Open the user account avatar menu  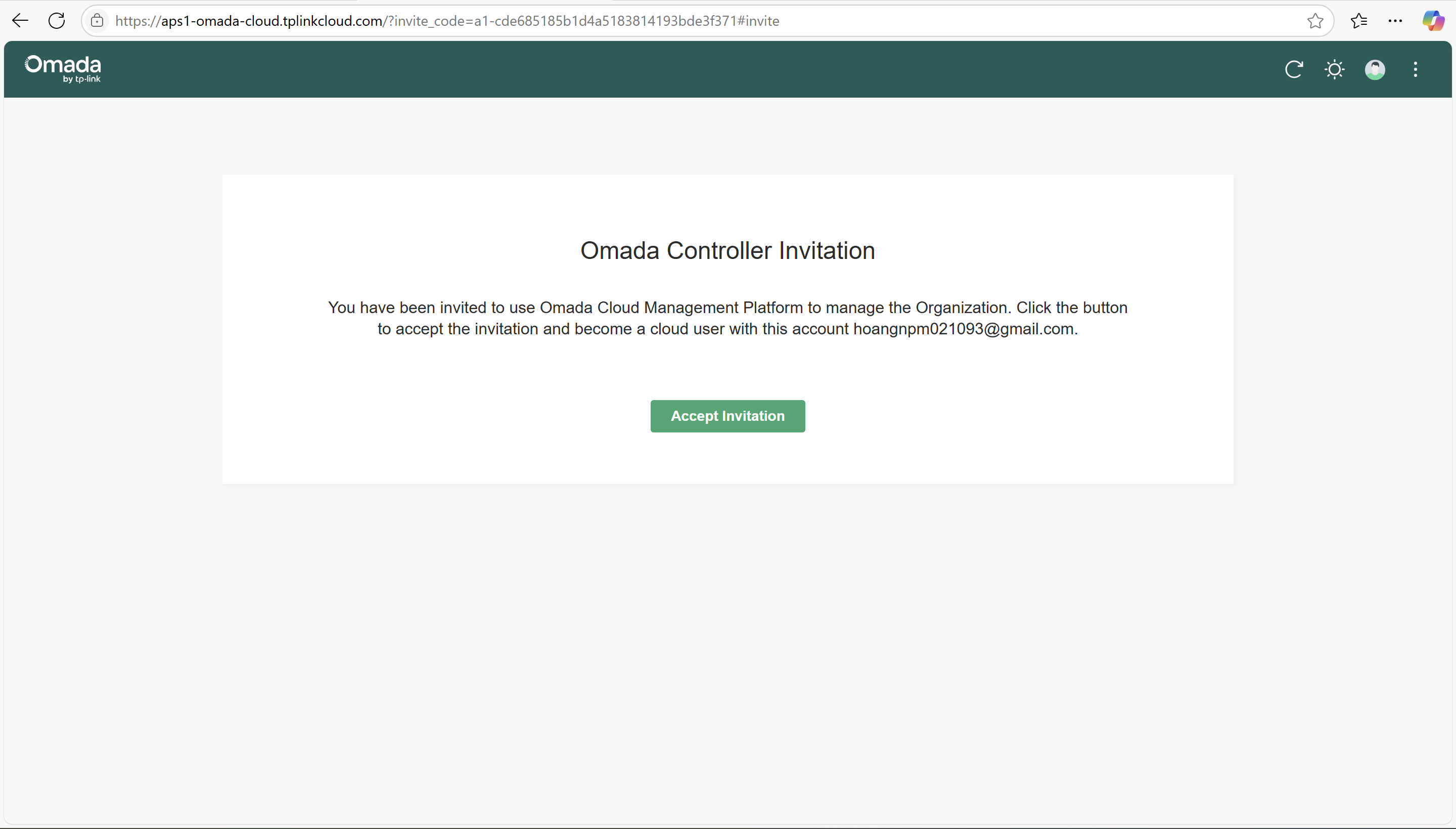click(1375, 69)
